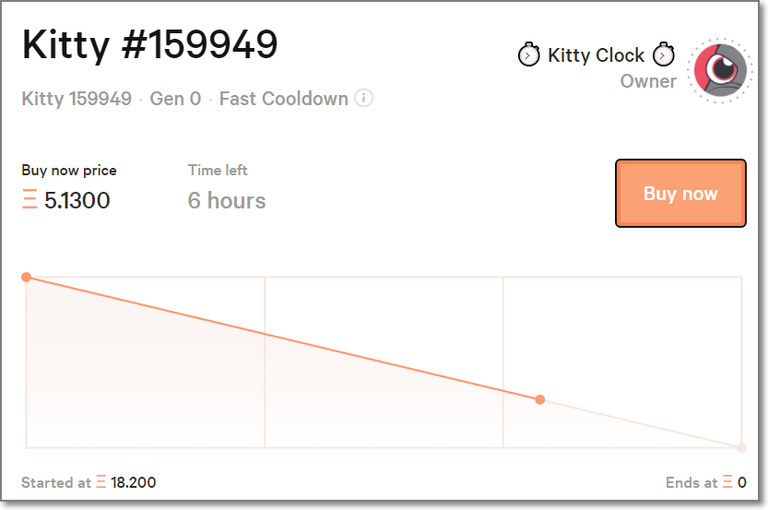Image resolution: width=768 pixels, height=510 pixels.
Task: Click the Kitty 159949 subtitle text
Action: click(x=76, y=99)
